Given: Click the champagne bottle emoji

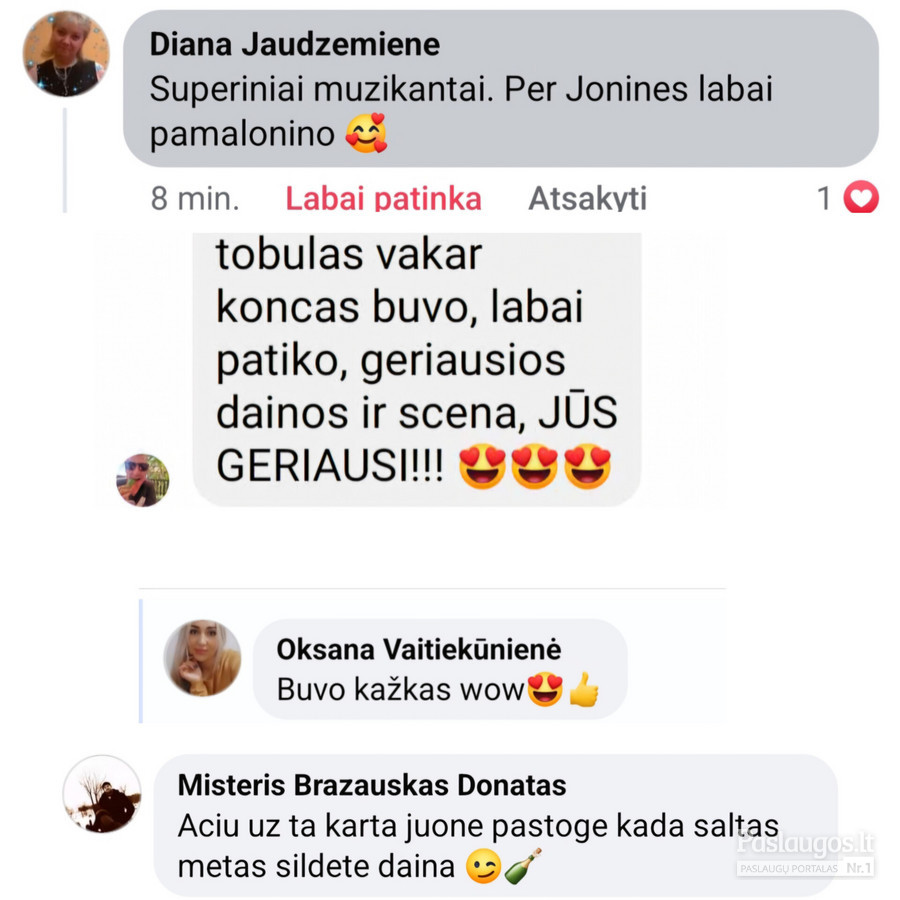Looking at the screenshot, I should [523, 866].
